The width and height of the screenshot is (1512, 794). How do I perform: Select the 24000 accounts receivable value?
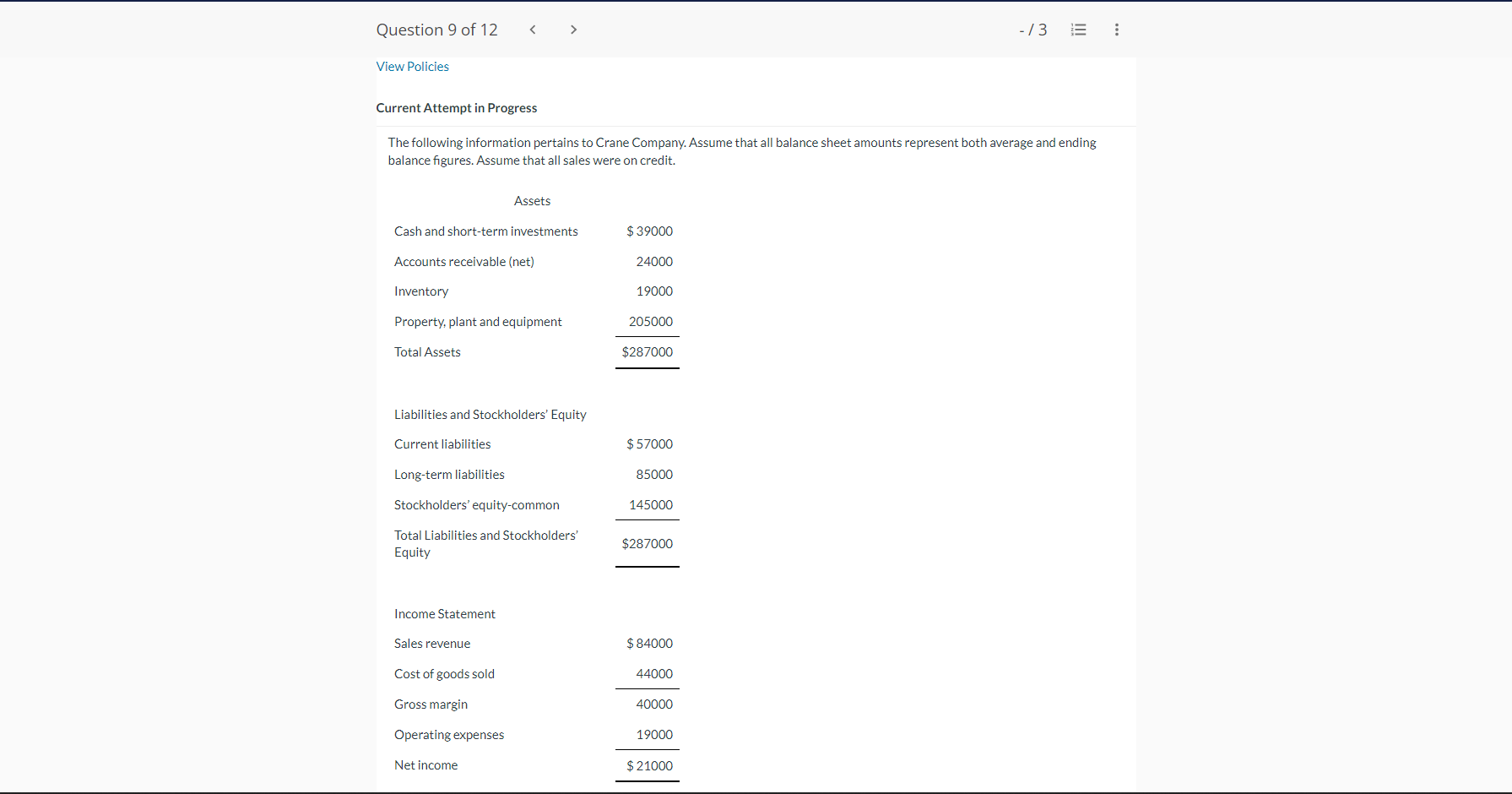click(x=654, y=262)
